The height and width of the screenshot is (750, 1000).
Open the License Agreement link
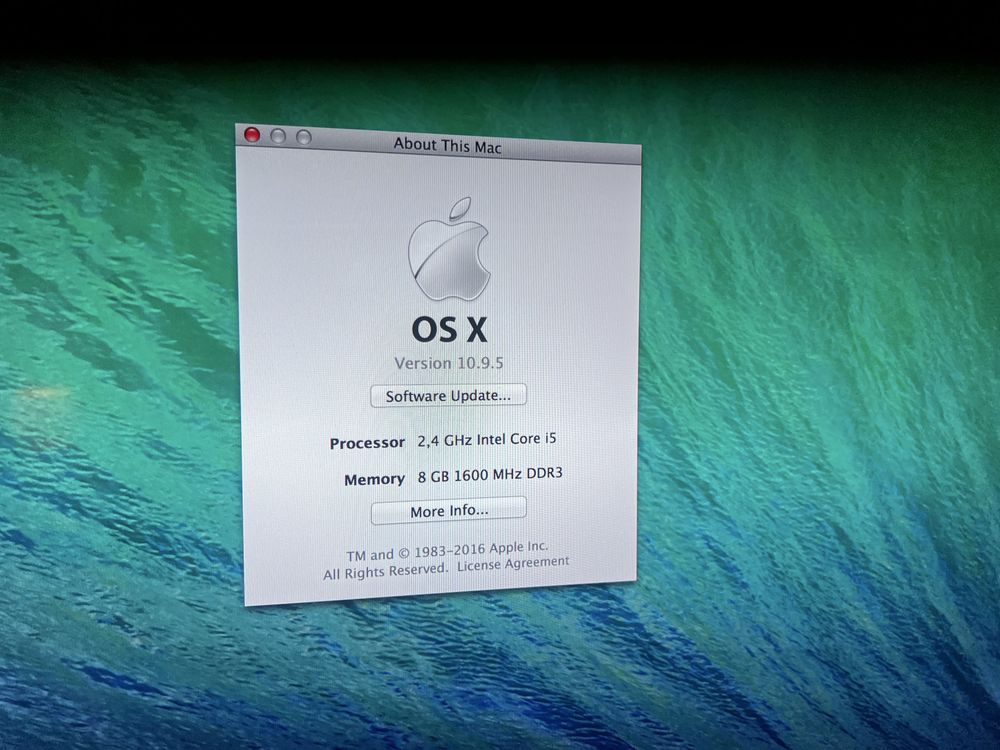point(513,564)
